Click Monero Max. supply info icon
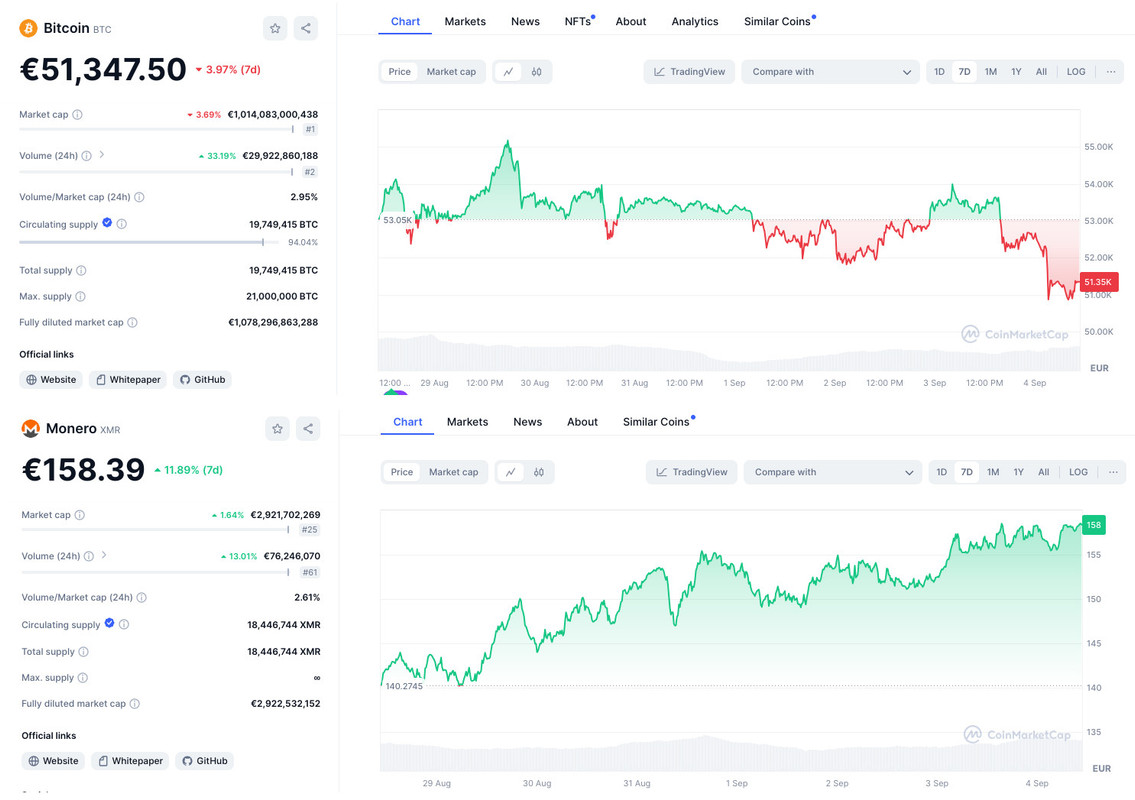 (x=83, y=678)
